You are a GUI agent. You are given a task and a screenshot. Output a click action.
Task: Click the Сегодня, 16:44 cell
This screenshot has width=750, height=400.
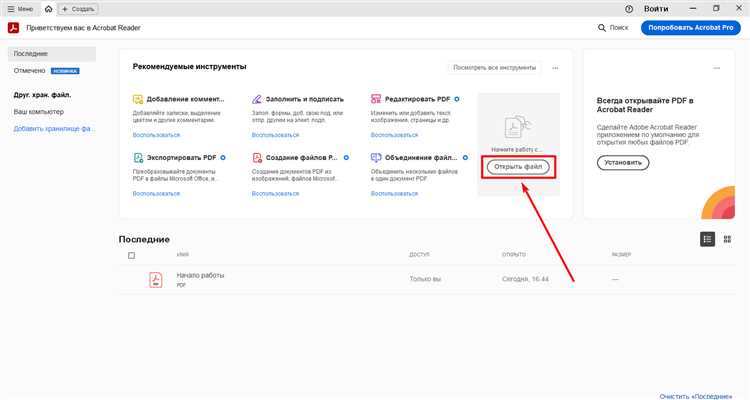525,278
